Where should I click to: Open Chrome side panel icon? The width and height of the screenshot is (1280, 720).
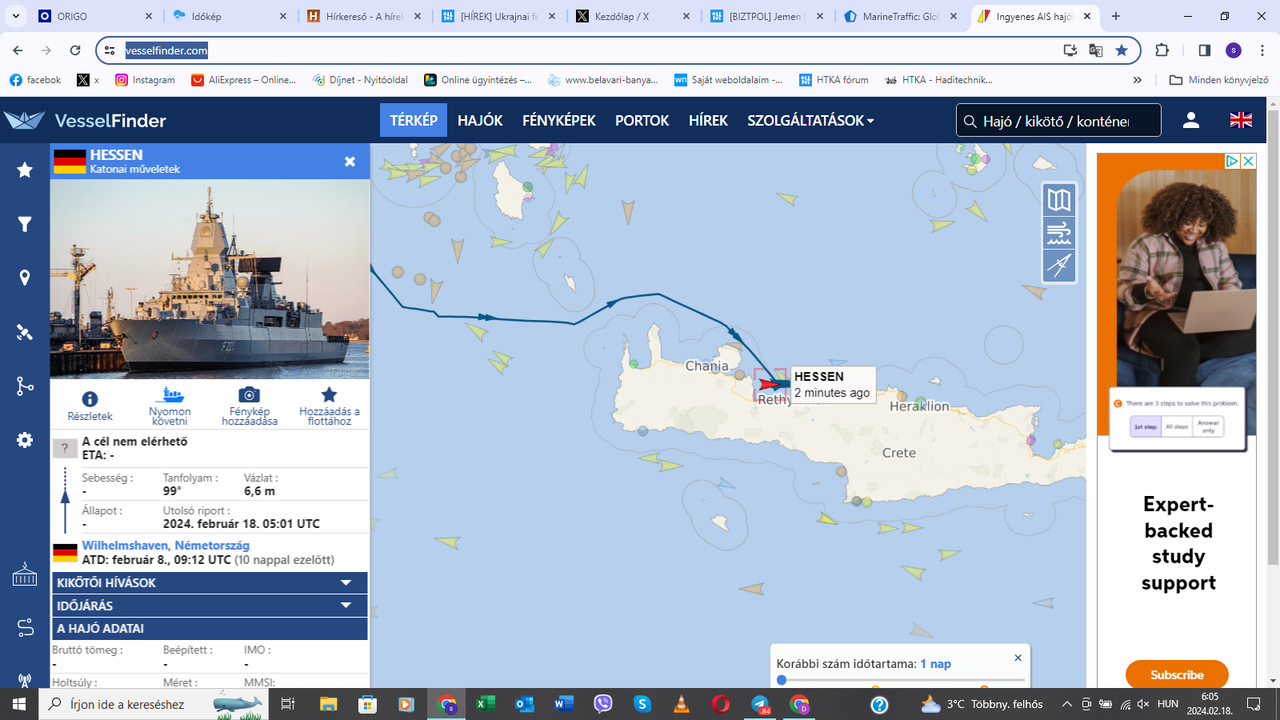click(1204, 50)
